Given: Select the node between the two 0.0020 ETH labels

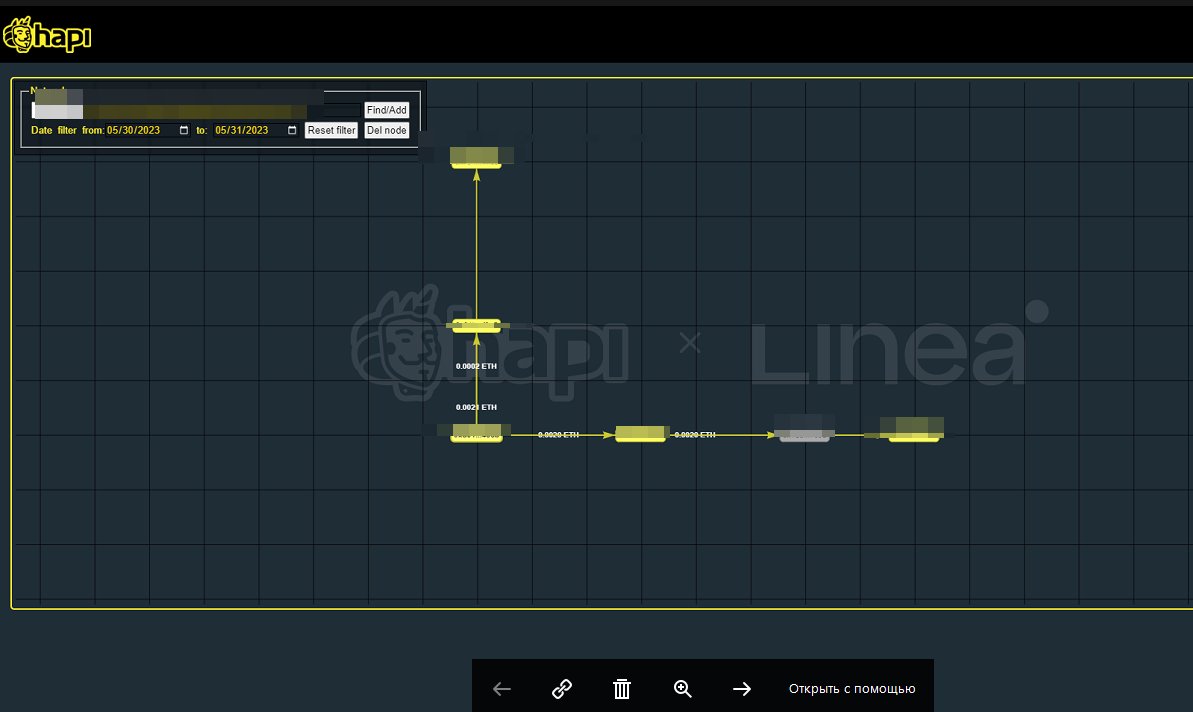Looking at the screenshot, I should click(641, 434).
